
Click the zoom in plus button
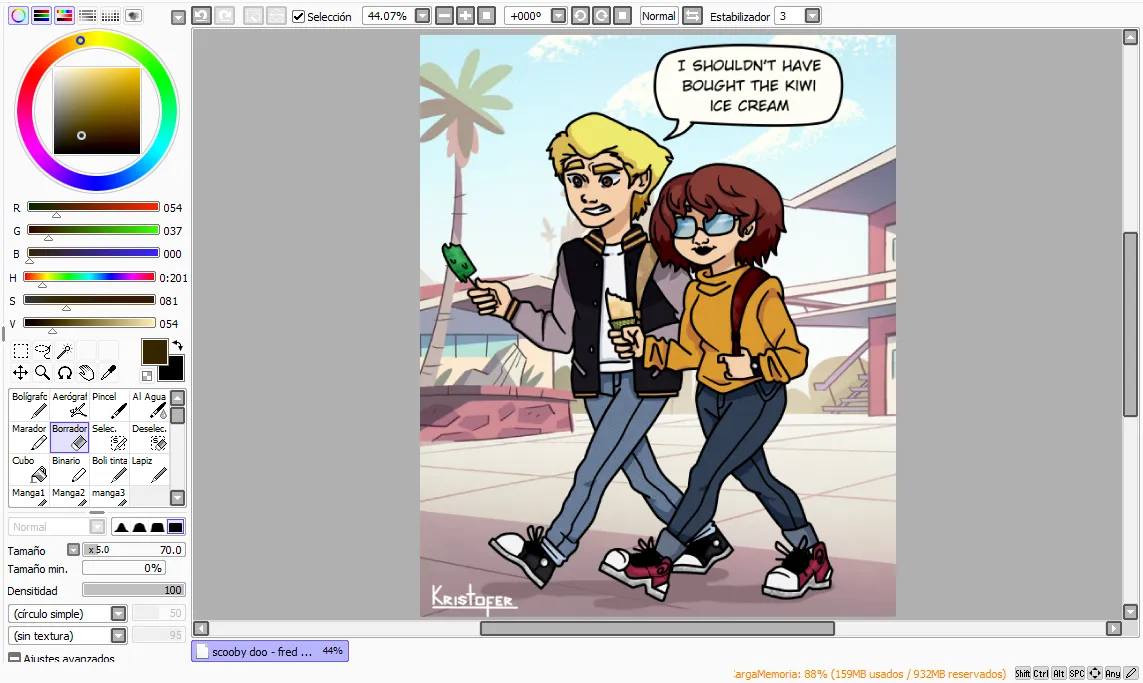(465, 16)
